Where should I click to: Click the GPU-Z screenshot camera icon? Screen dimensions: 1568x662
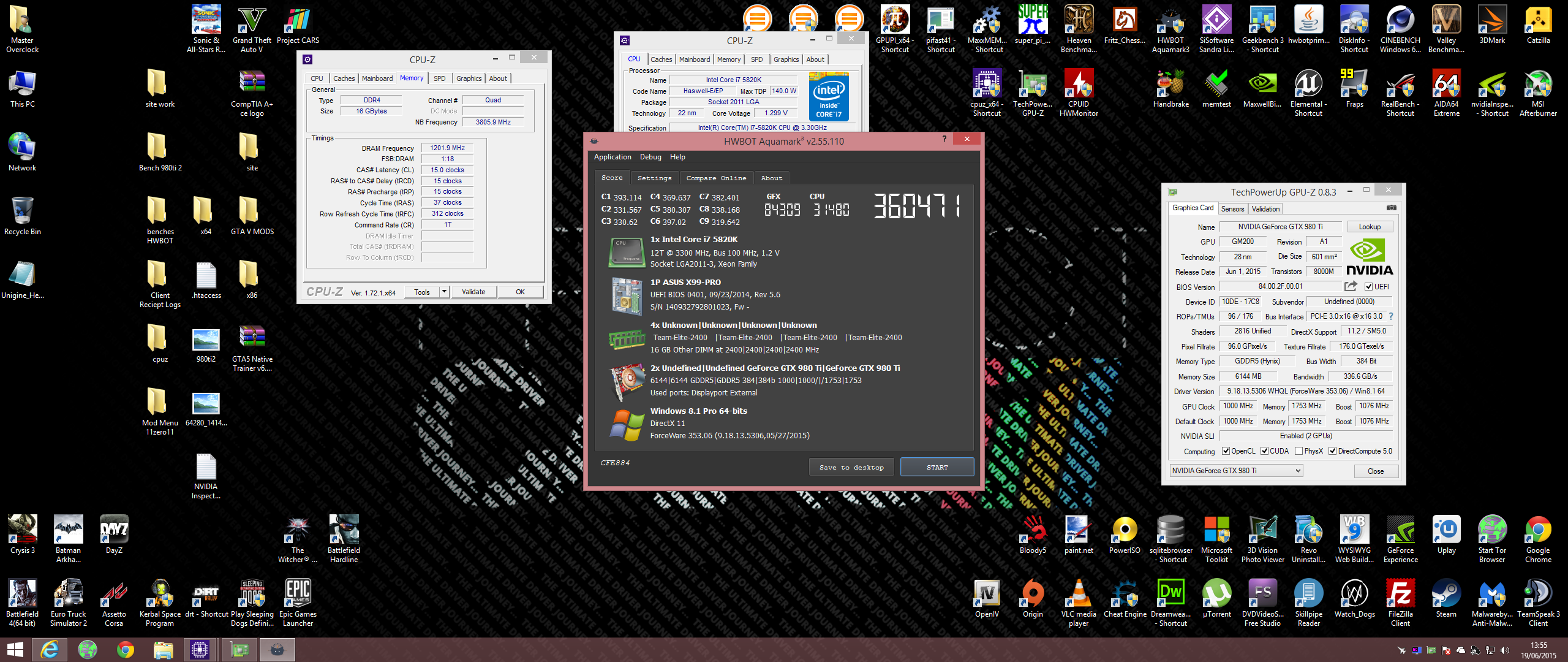point(1392,208)
